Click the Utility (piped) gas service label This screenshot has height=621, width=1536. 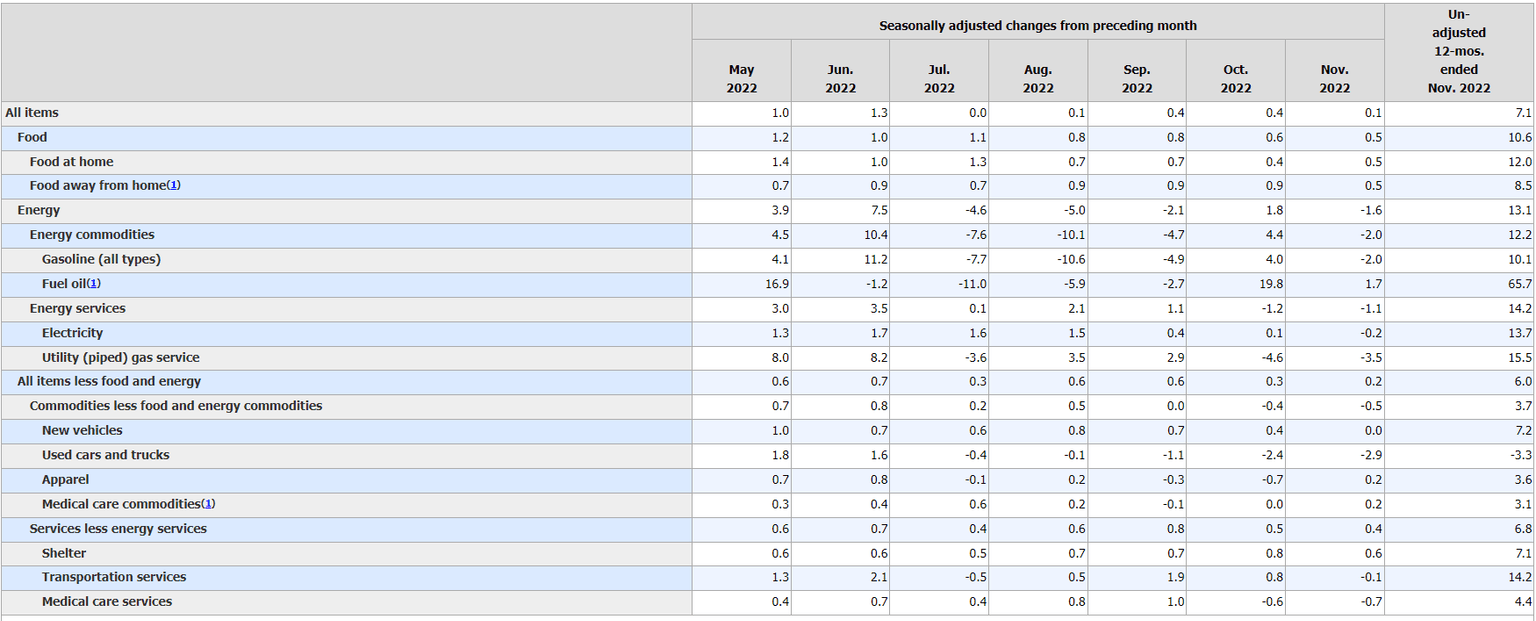pyautogui.click(x=120, y=357)
